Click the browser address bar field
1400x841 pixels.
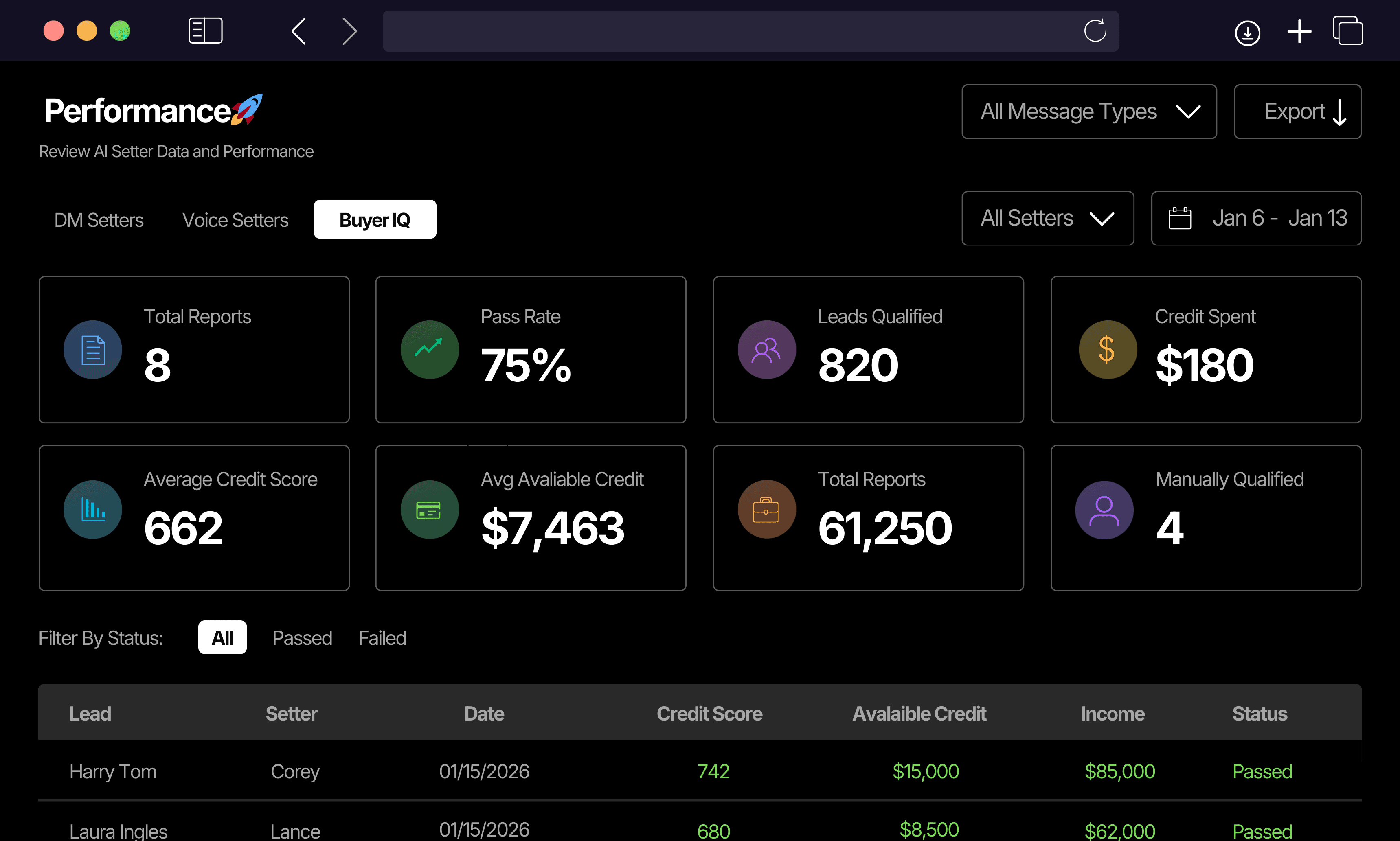726,31
